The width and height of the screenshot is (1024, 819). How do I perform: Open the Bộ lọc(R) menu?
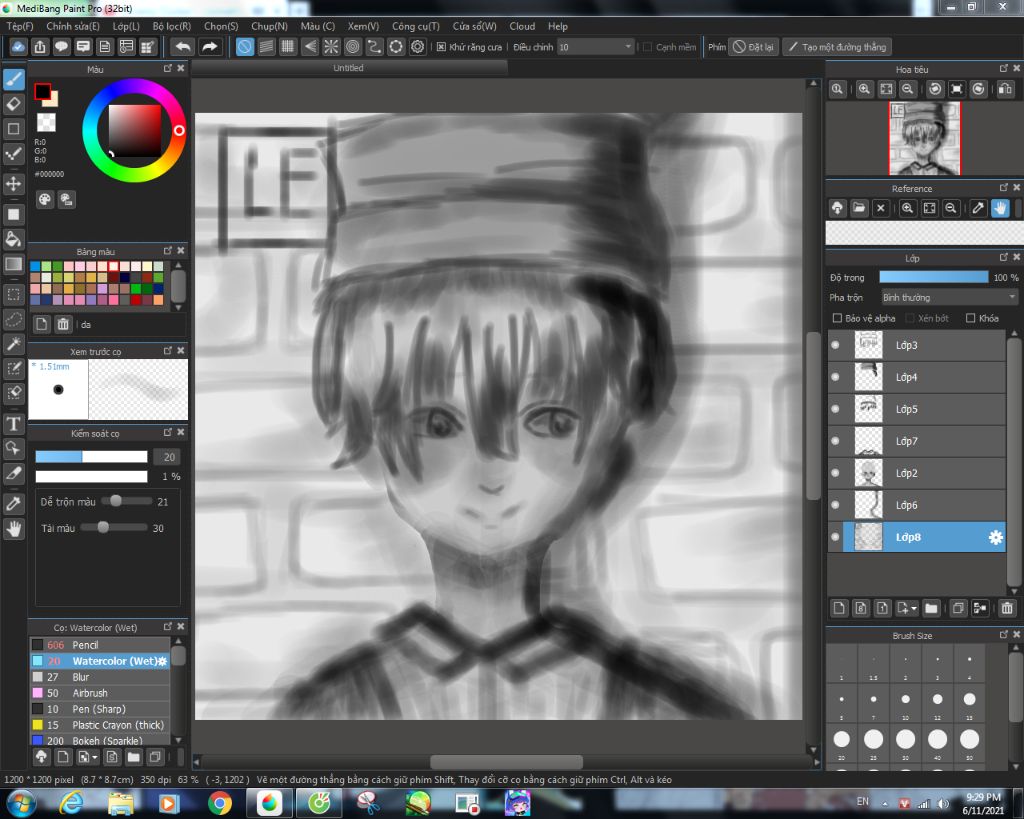[x=172, y=26]
